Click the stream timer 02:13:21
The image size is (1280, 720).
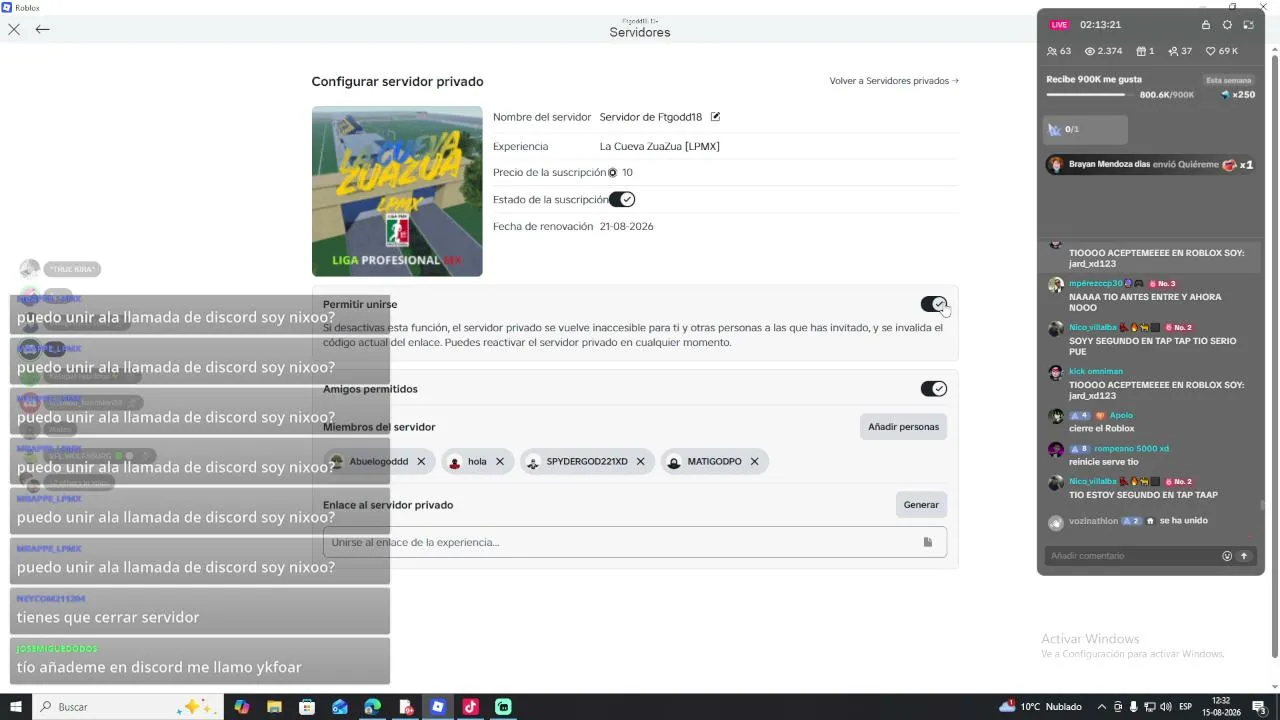coord(1100,25)
